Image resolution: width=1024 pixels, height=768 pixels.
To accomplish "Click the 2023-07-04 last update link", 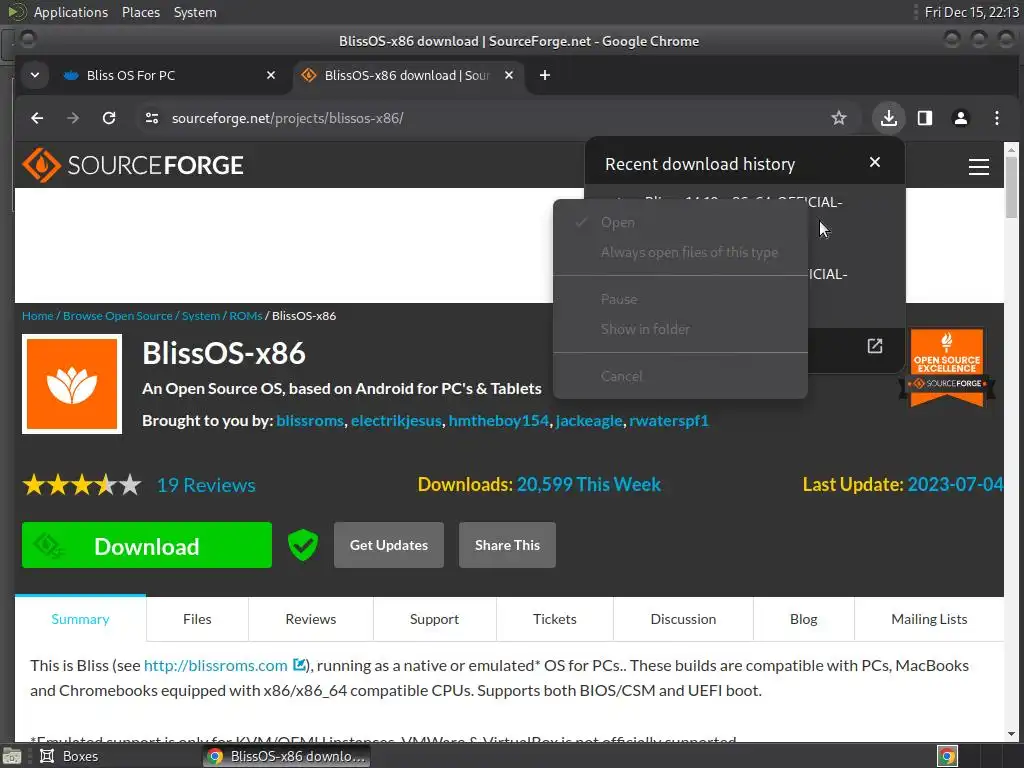I will (955, 484).
